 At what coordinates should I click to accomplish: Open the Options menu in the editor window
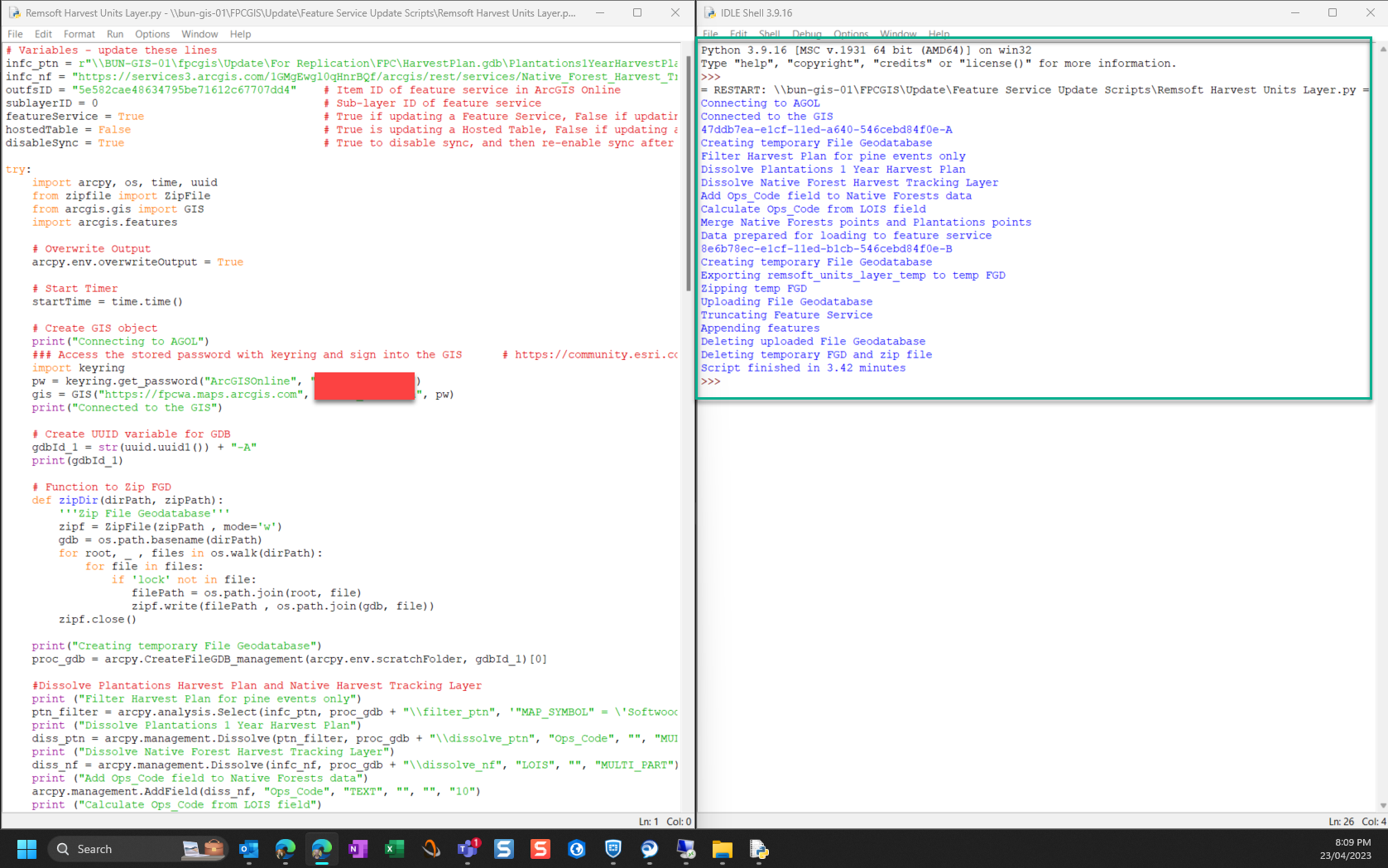152,34
